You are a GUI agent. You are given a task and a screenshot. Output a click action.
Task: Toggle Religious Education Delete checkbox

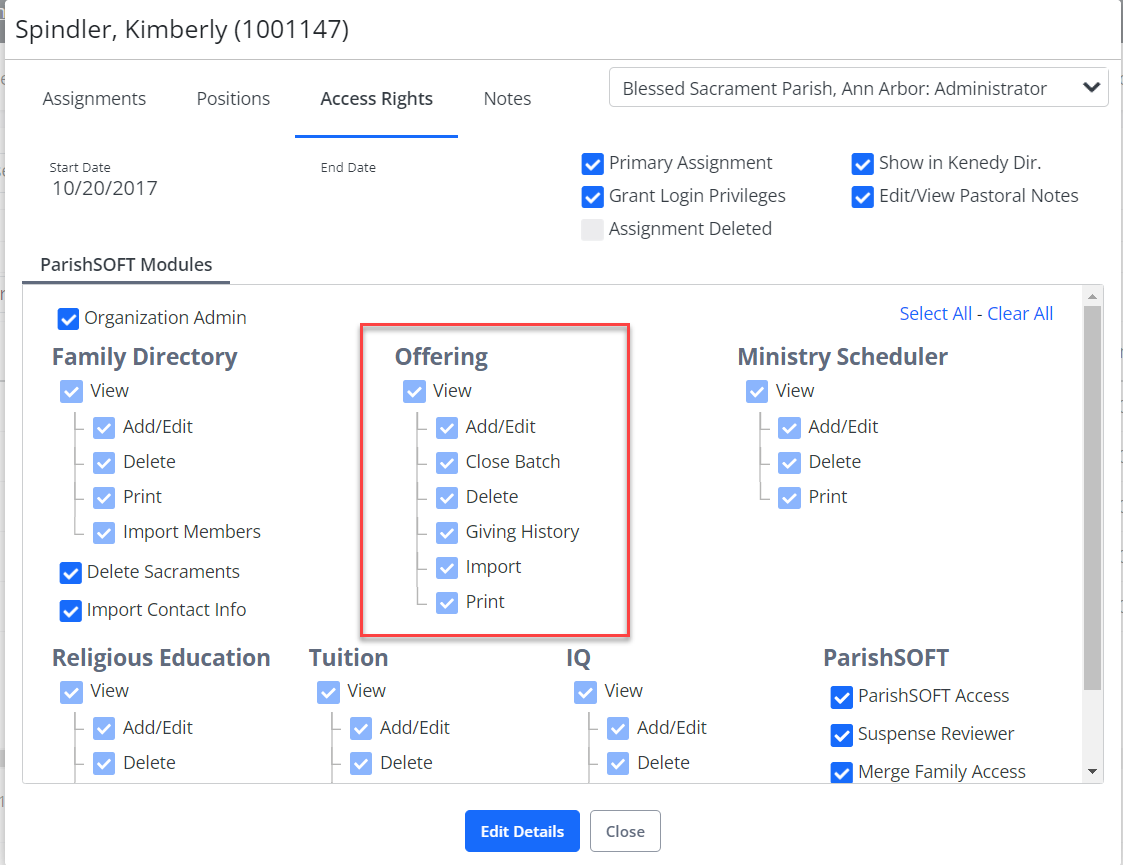coord(104,763)
